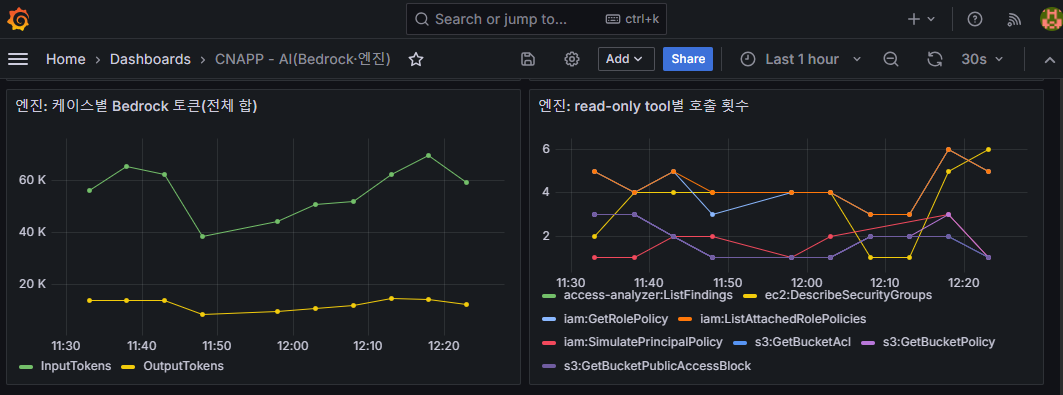
Task: Open the user profile avatar
Action: 1051,19
